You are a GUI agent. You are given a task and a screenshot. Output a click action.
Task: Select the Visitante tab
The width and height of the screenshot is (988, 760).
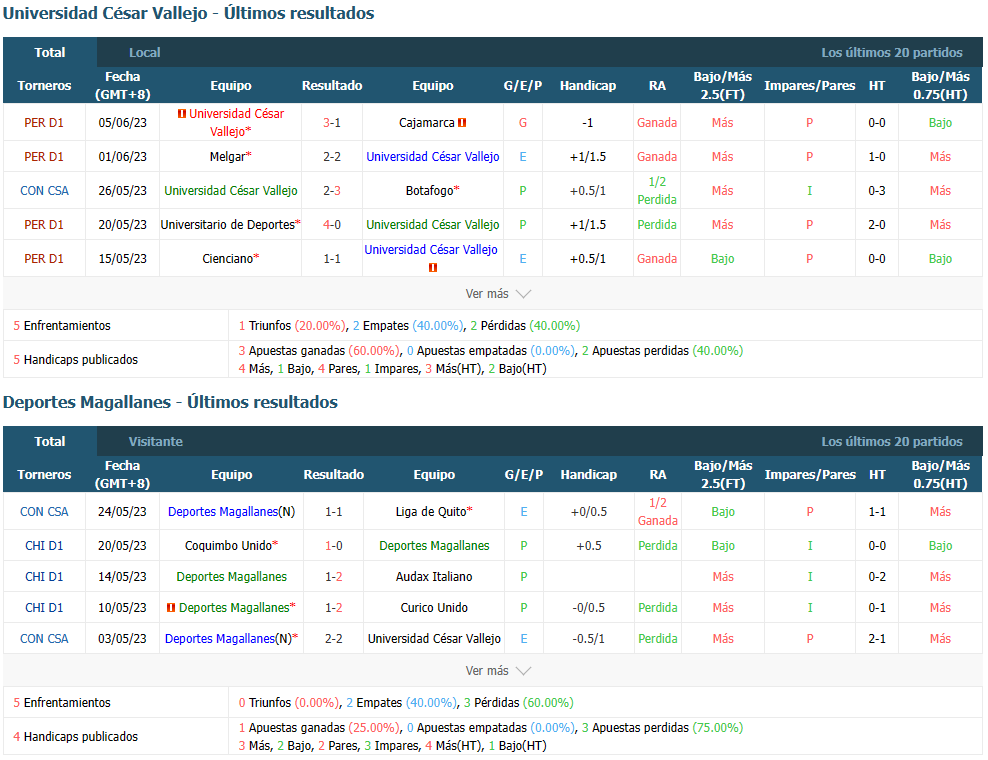156,442
